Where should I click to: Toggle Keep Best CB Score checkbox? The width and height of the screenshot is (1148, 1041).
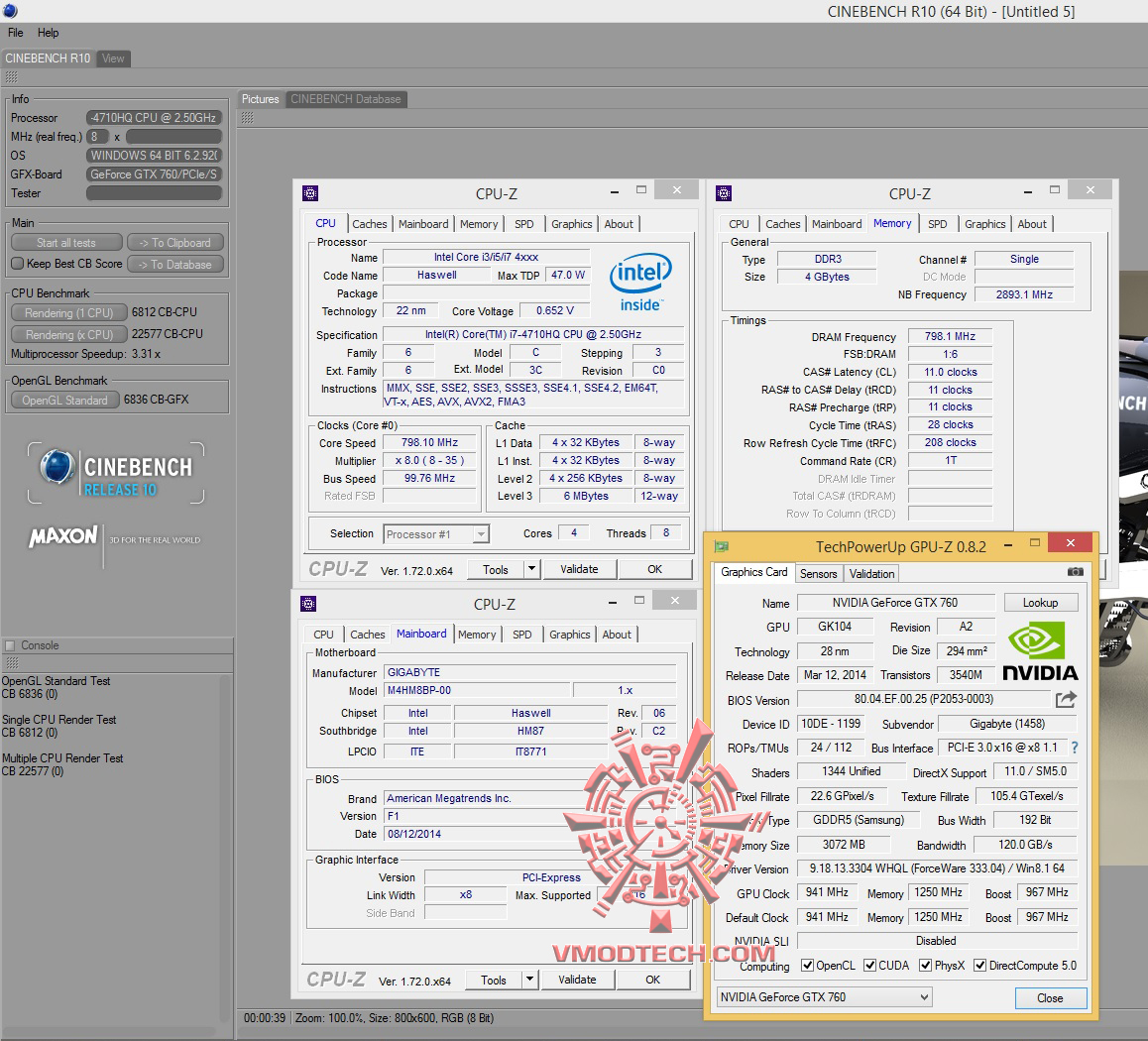18,263
